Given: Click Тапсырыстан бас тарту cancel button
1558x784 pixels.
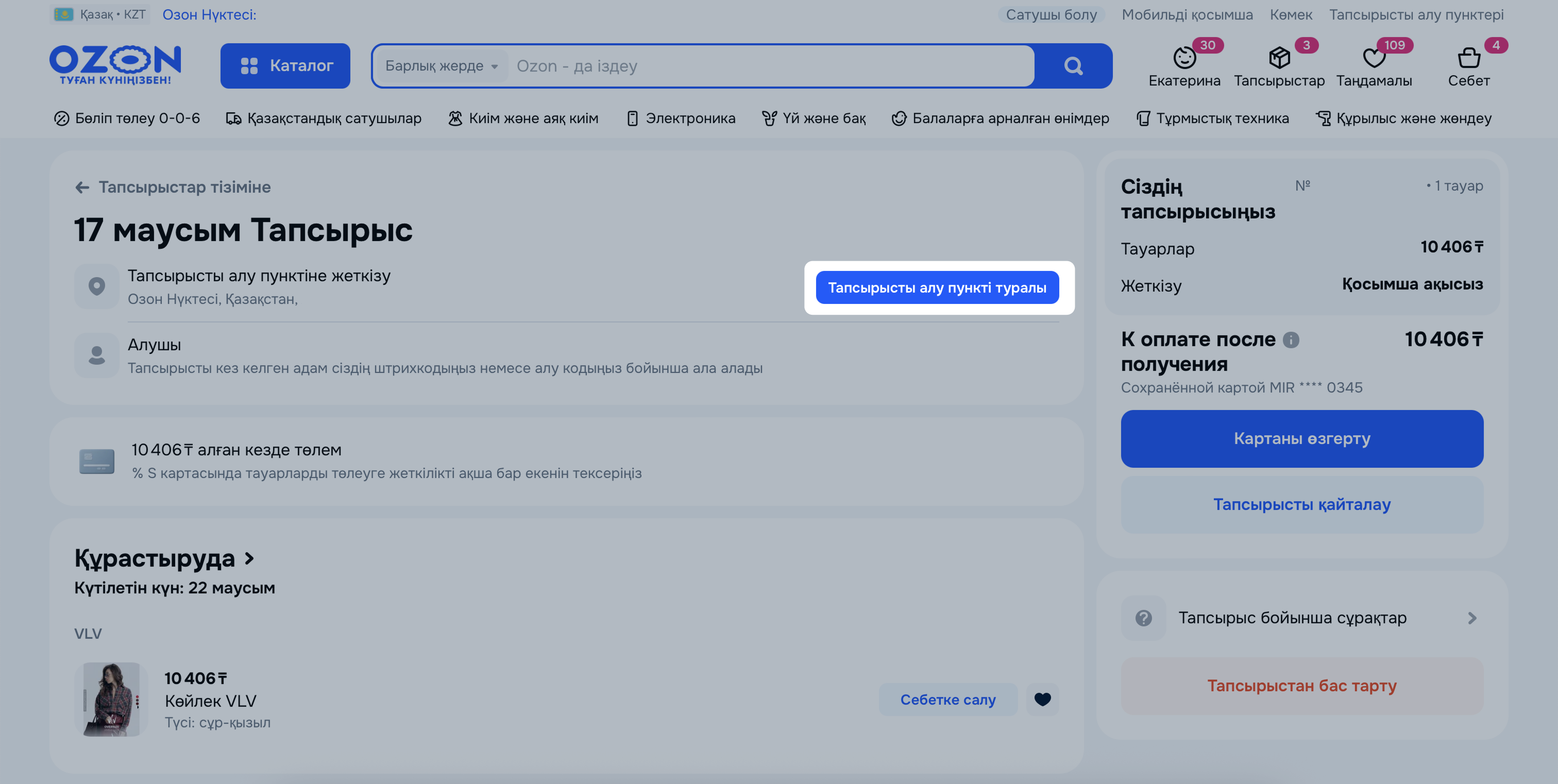Looking at the screenshot, I should pyautogui.click(x=1301, y=686).
